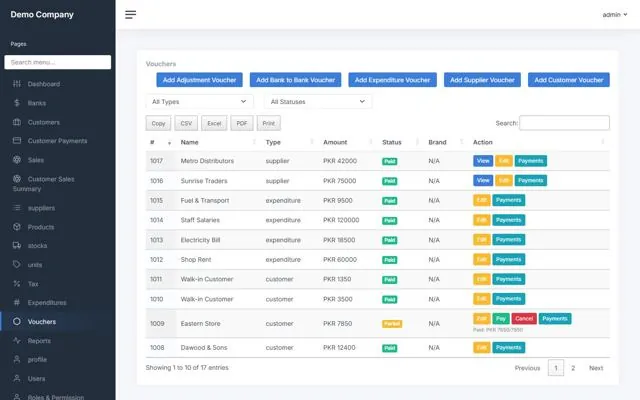Click the Users person icon
640x400 pixels.
17,378
